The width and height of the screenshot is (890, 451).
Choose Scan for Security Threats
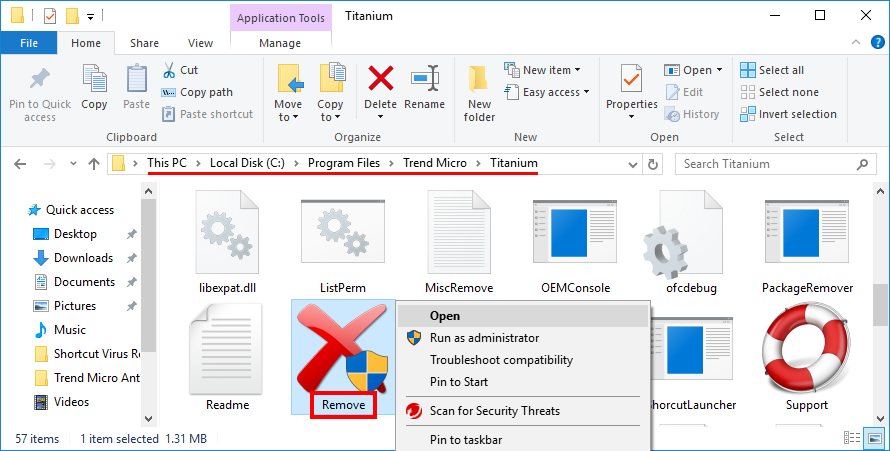coord(523,411)
